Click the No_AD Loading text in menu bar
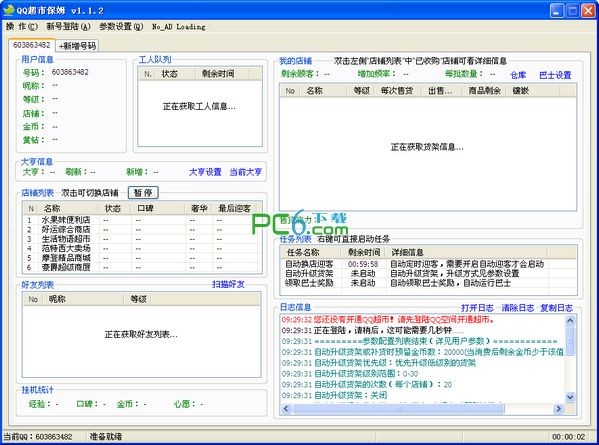 [x=179, y=27]
